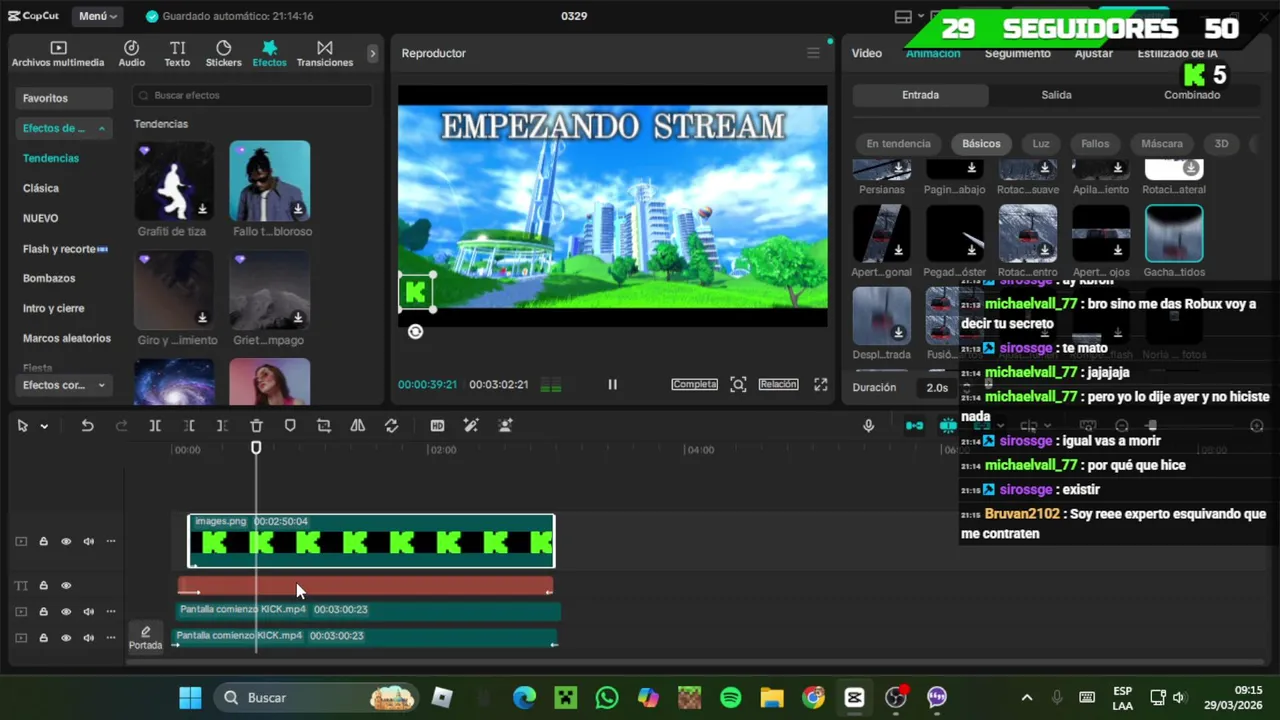Choose the Luz animation category
Viewport: 1280px width, 720px height.
(x=1041, y=143)
